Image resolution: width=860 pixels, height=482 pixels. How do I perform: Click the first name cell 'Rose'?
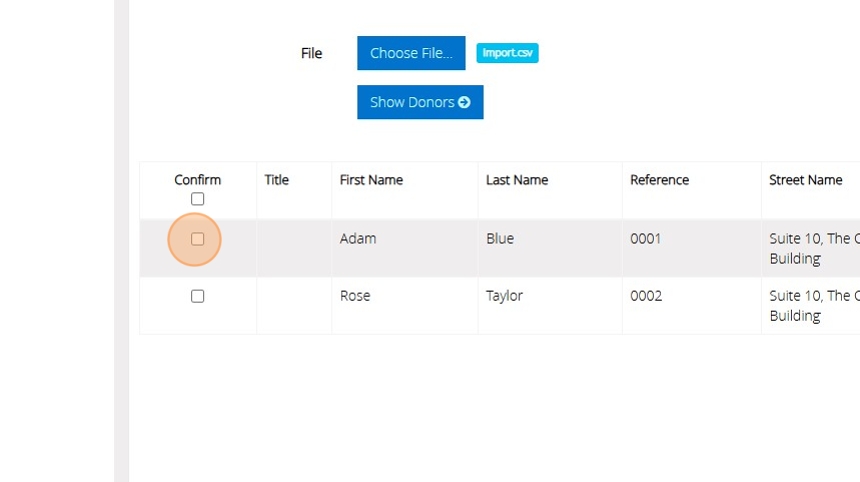(355, 296)
